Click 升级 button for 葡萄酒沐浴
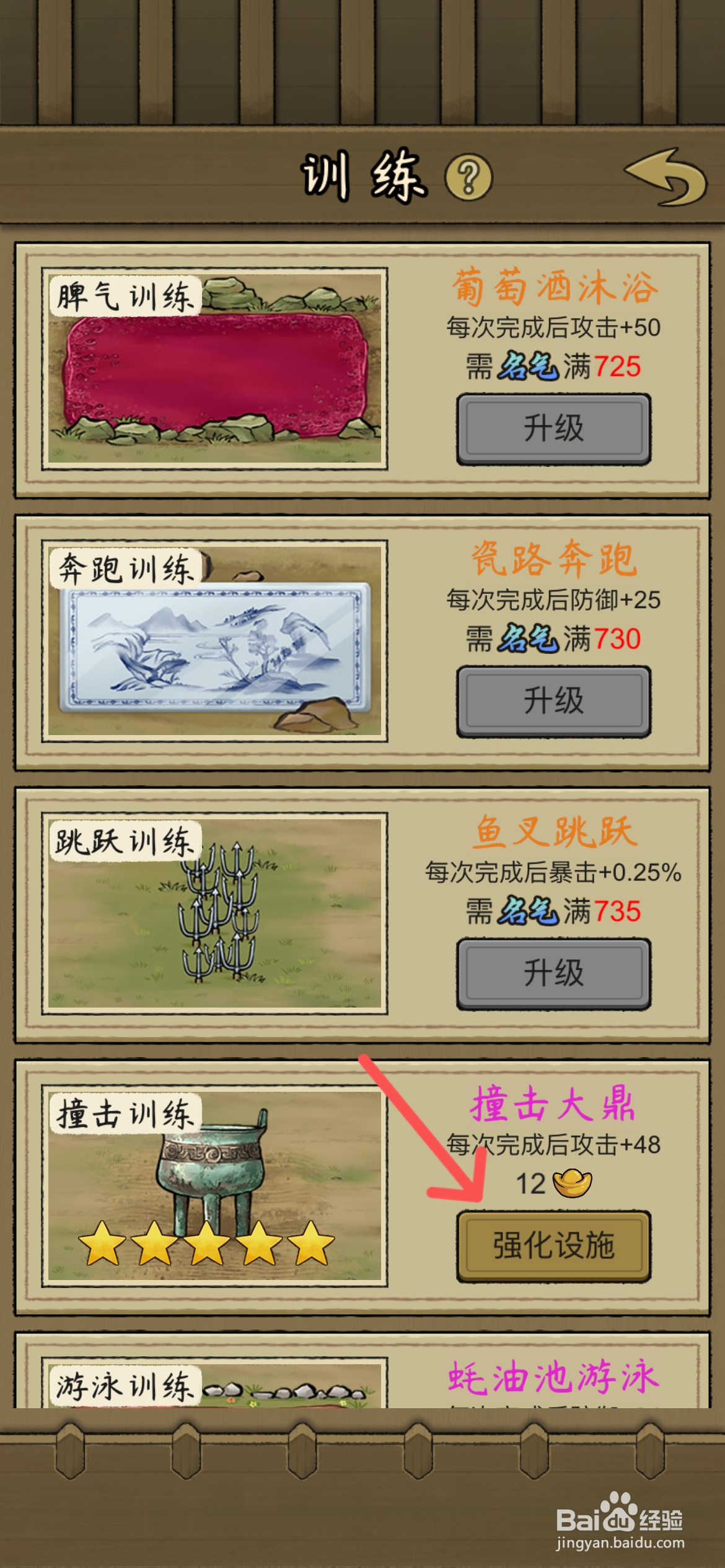Viewport: 725px width, 1568px height. 553,429
